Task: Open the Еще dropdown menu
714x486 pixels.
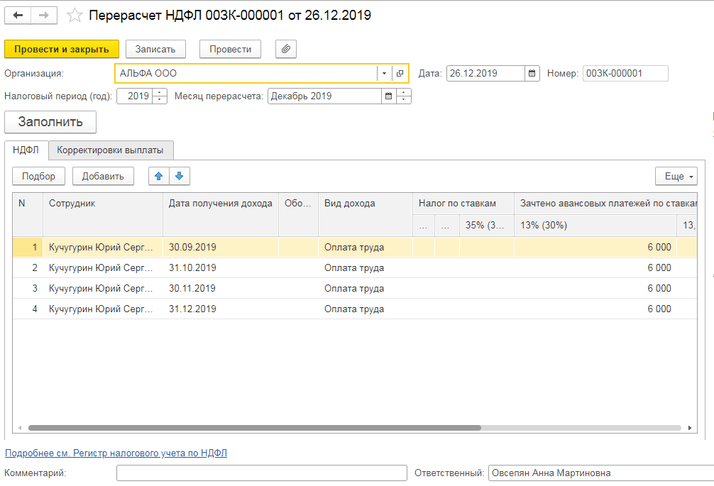Action: pyautogui.click(x=676, y=176)
